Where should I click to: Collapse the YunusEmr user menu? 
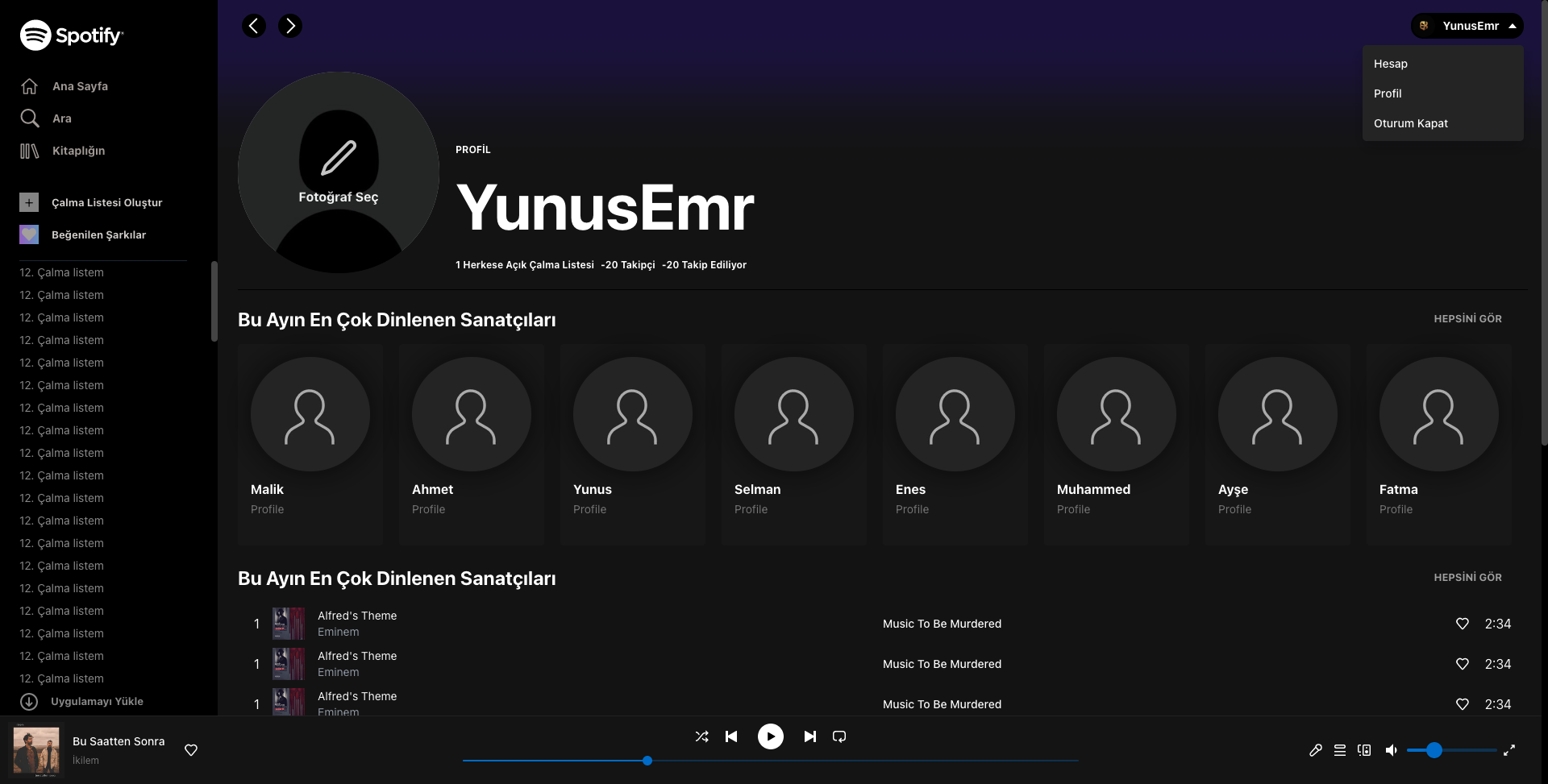click(x=1467, y=26)
